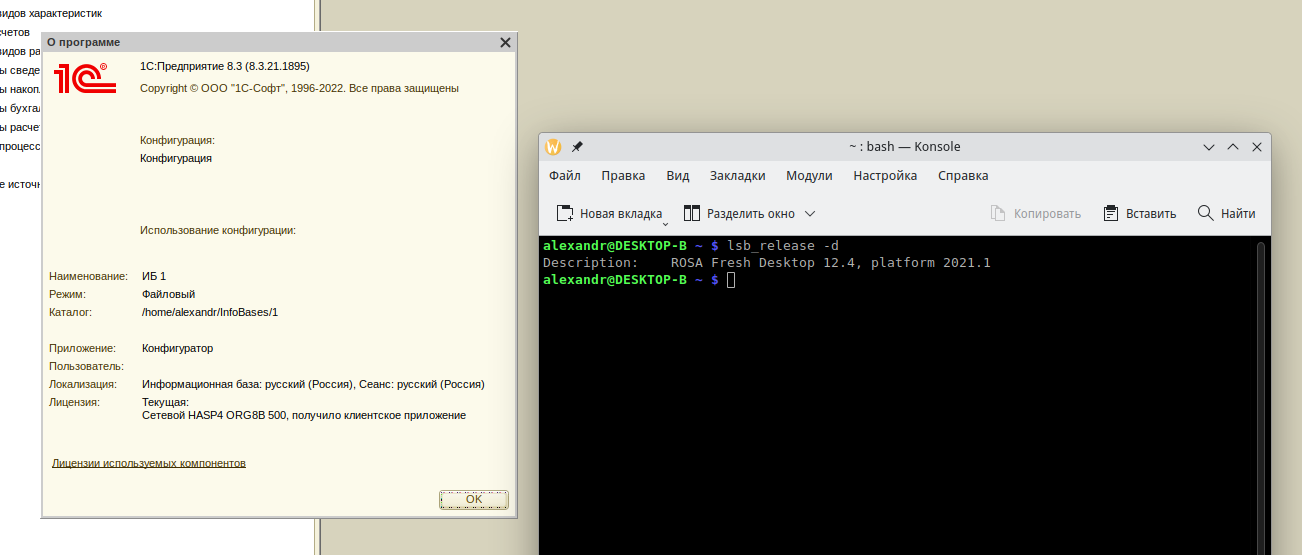Expand the Разделить окно chevron
Viewport: 1302px width, 555px height.
pos(810,213)
